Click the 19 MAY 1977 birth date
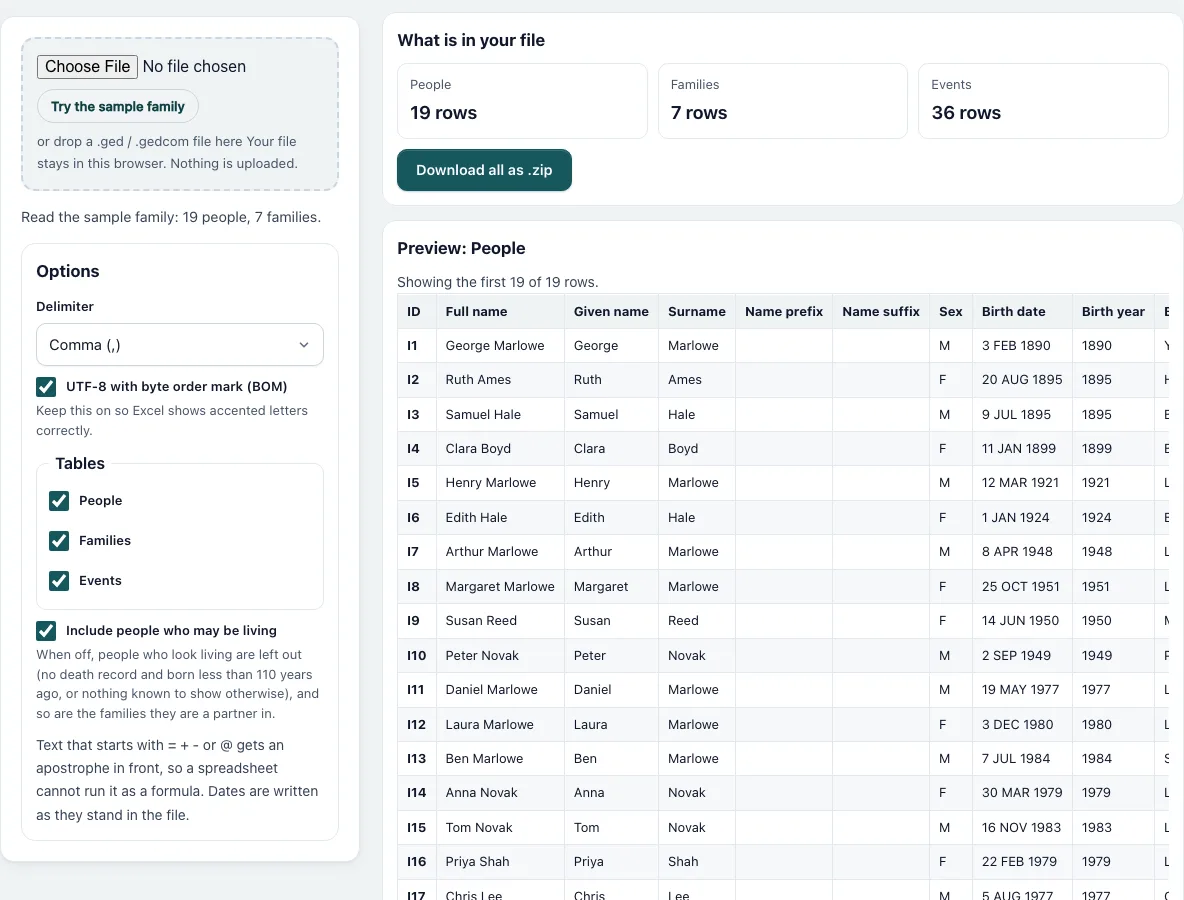 (x=1020, y=689)
